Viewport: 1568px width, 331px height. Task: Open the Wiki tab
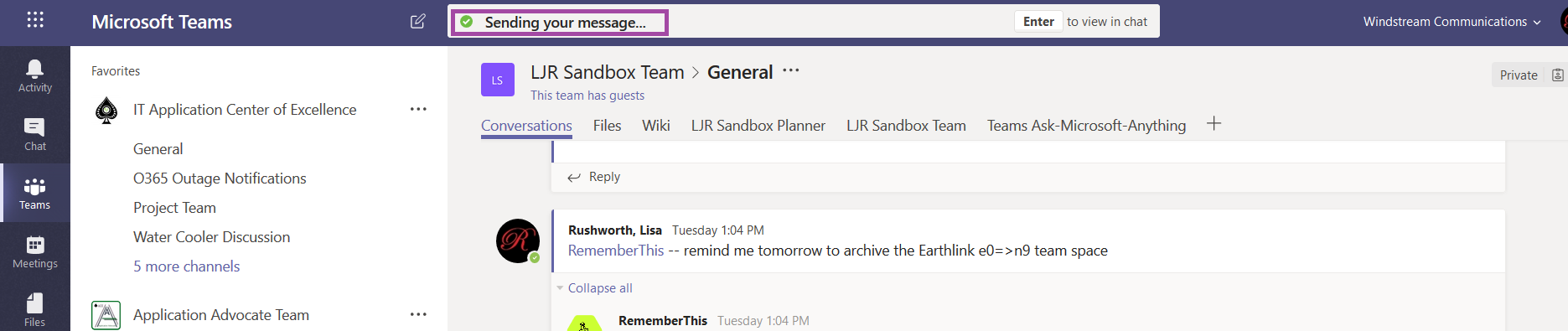656,126
